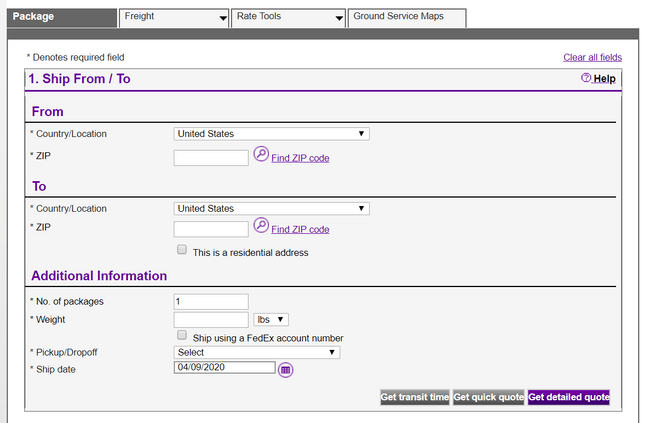Click the magnifier icon beside To ZIP
Viewport: 645px width, 423px height.
261,225
